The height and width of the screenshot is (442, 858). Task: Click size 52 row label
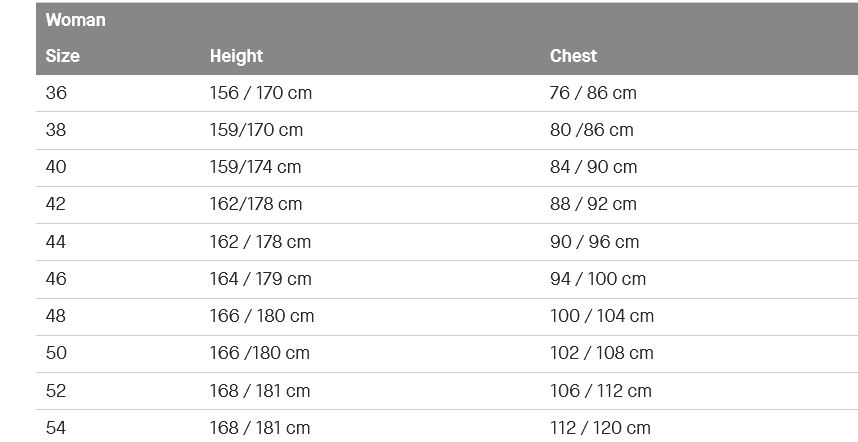tap(56, 391)
